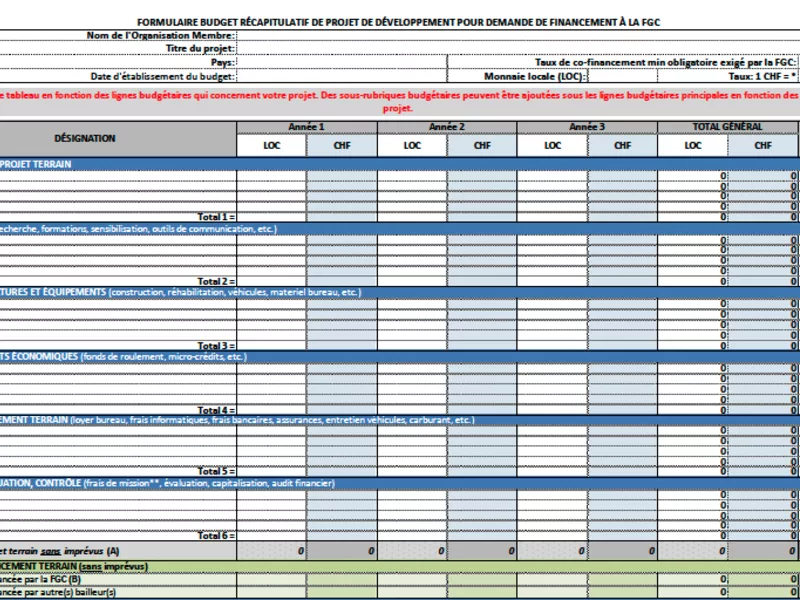Click the red instruction text about lignes budgétaires
The width and height of the screenshot is (800, 600).
(x=398, y=102)
